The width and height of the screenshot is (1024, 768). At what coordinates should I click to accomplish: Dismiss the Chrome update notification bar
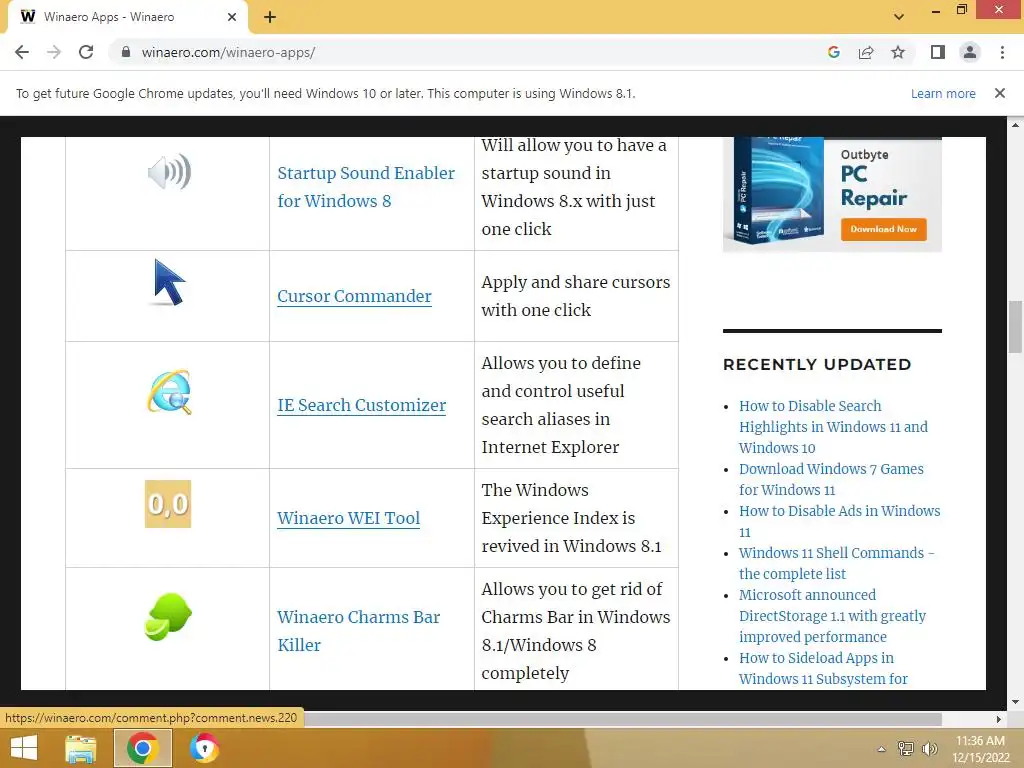point(999,93)
